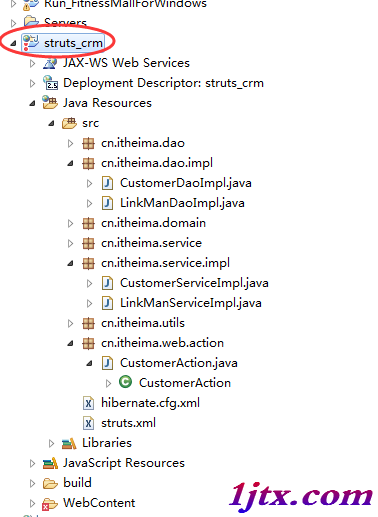This screenshot has height=517, width=378.
Task: Click the struts_crm project icon
Action: point(31,43)
